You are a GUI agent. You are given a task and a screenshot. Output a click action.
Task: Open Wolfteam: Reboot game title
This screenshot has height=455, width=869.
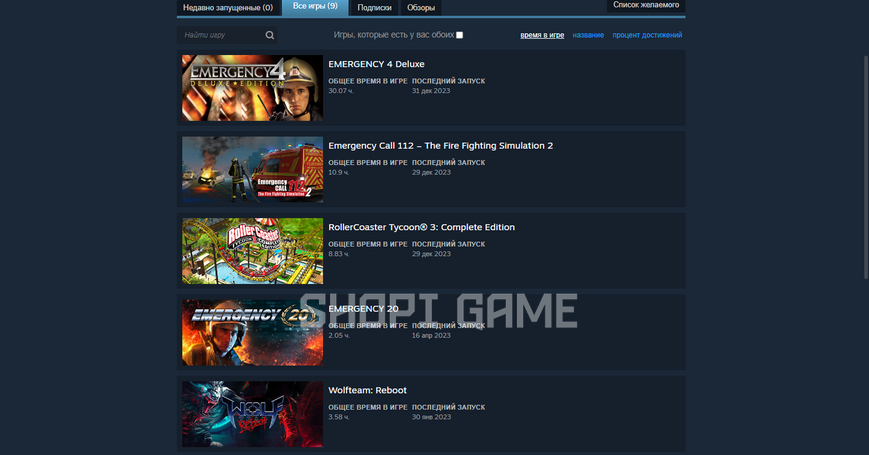tap(367, 390)
